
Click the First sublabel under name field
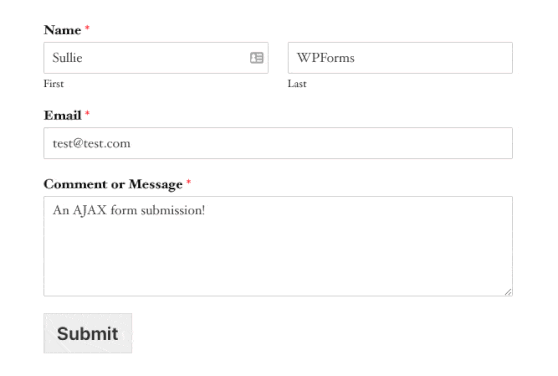53,84
